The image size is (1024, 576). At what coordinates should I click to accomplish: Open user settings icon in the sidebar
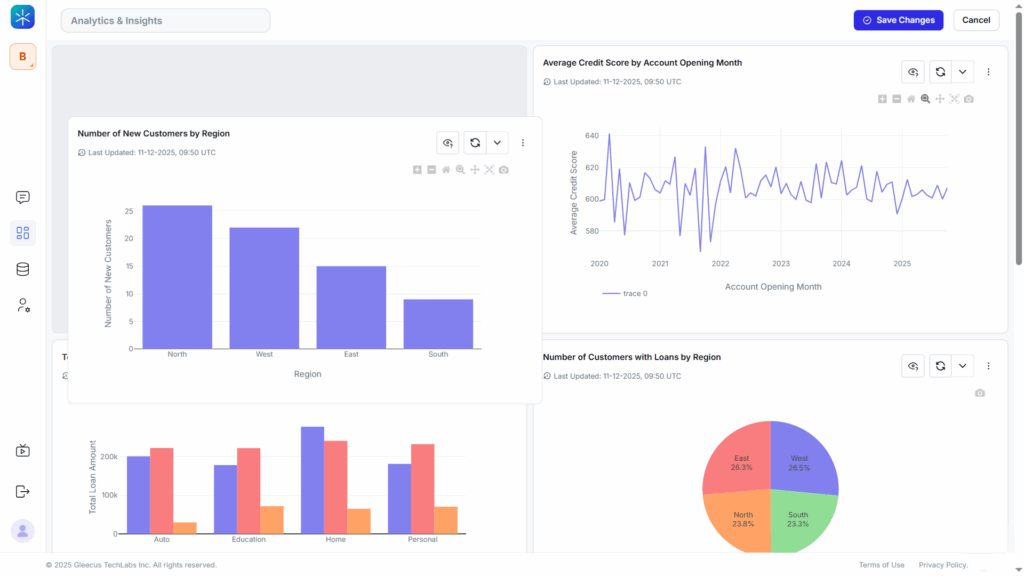[23, 305]
